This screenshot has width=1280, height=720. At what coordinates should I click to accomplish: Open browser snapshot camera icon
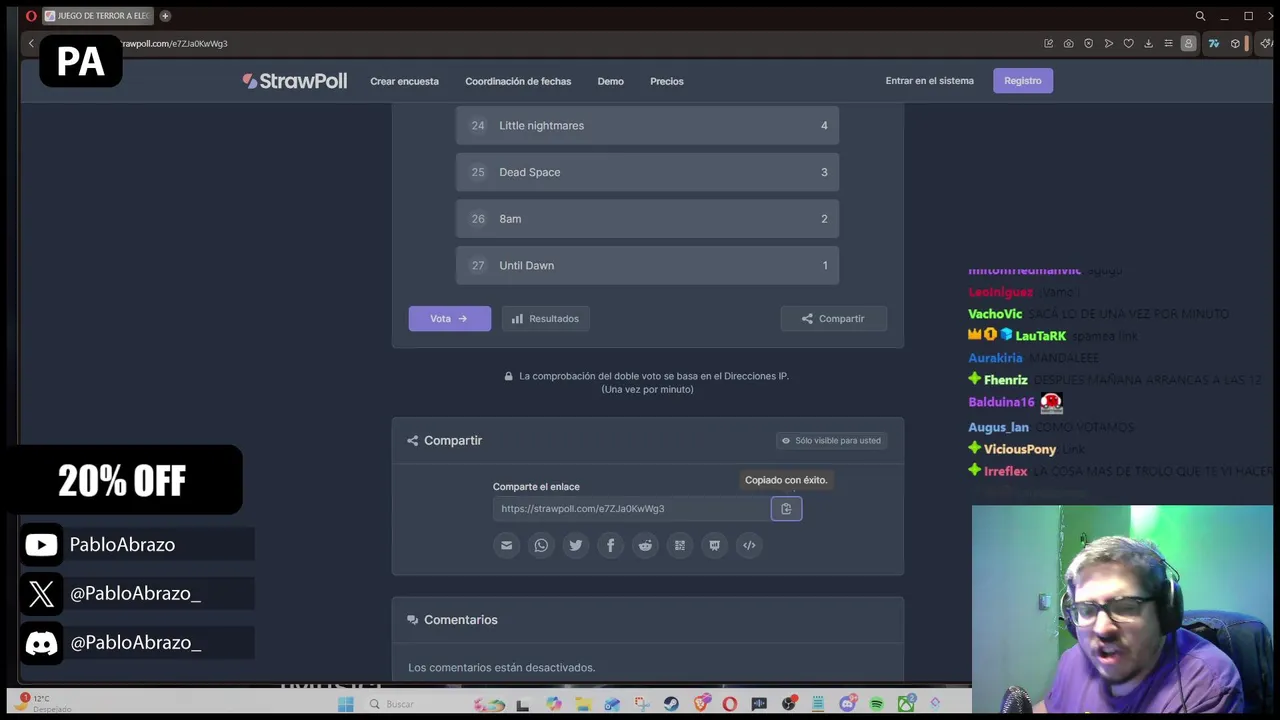(1068, 44)
